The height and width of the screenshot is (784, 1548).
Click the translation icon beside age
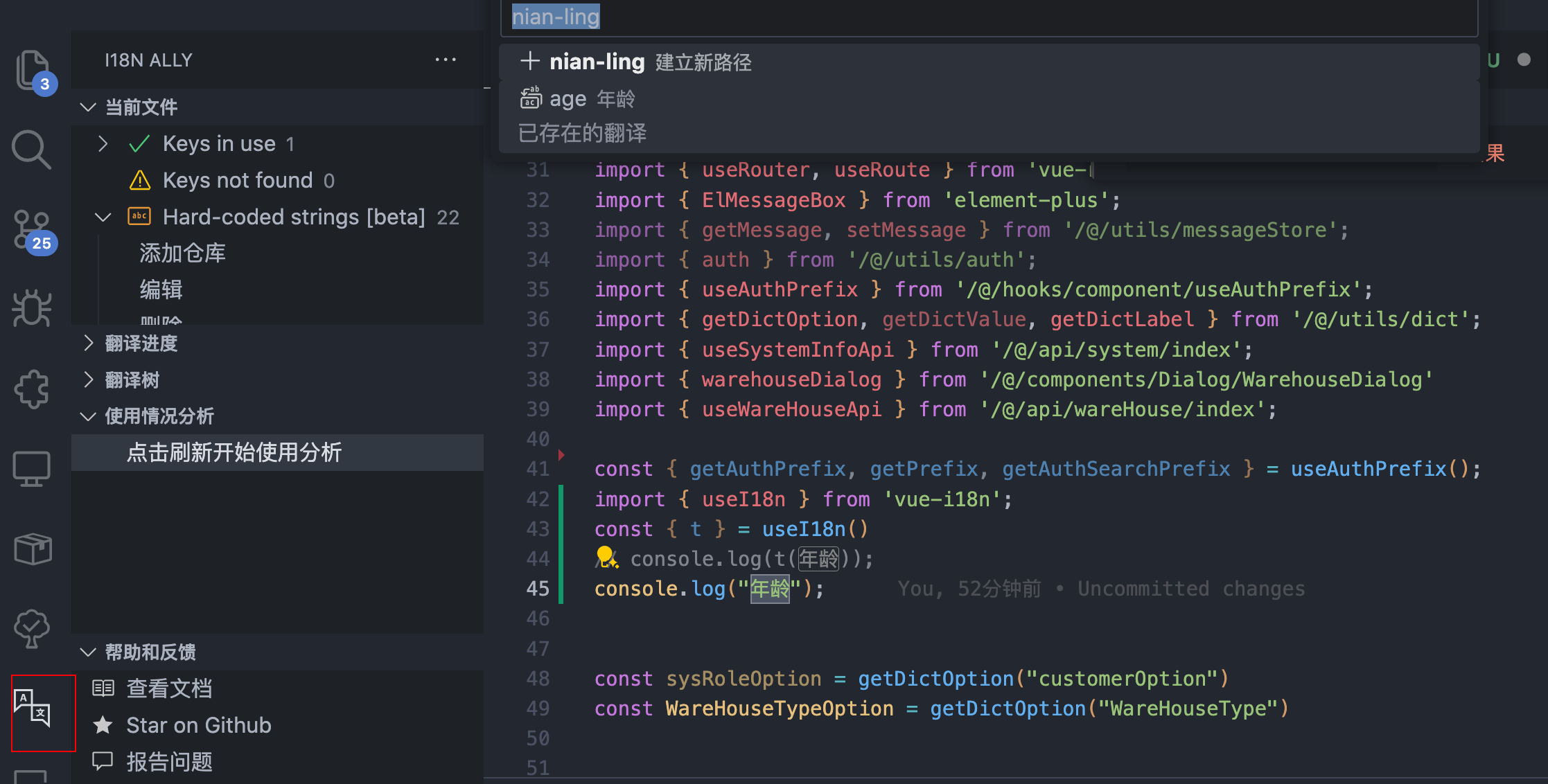pyautogui.click(x=531, y=98)
